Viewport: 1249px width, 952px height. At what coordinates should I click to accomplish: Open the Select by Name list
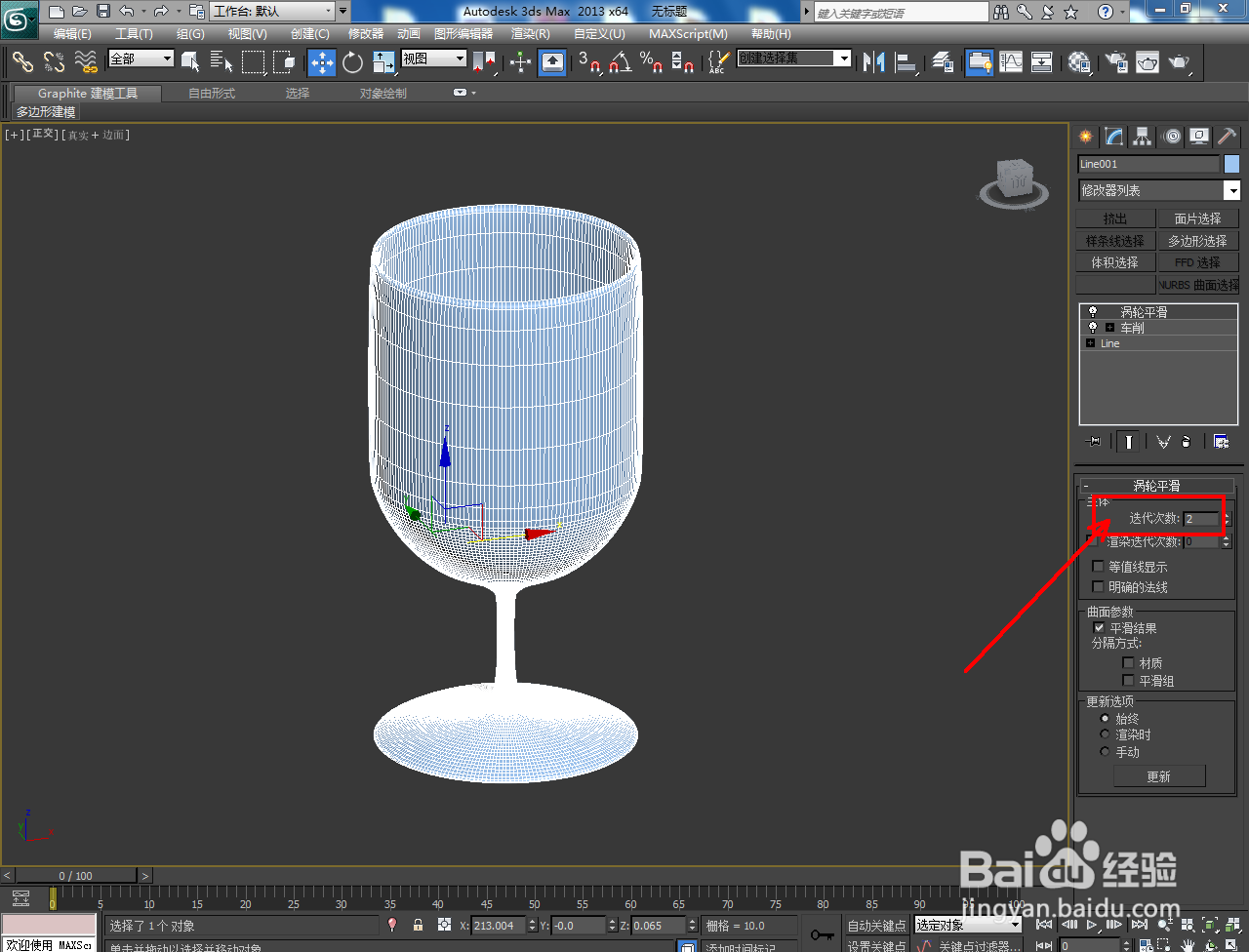coord(222,62)
